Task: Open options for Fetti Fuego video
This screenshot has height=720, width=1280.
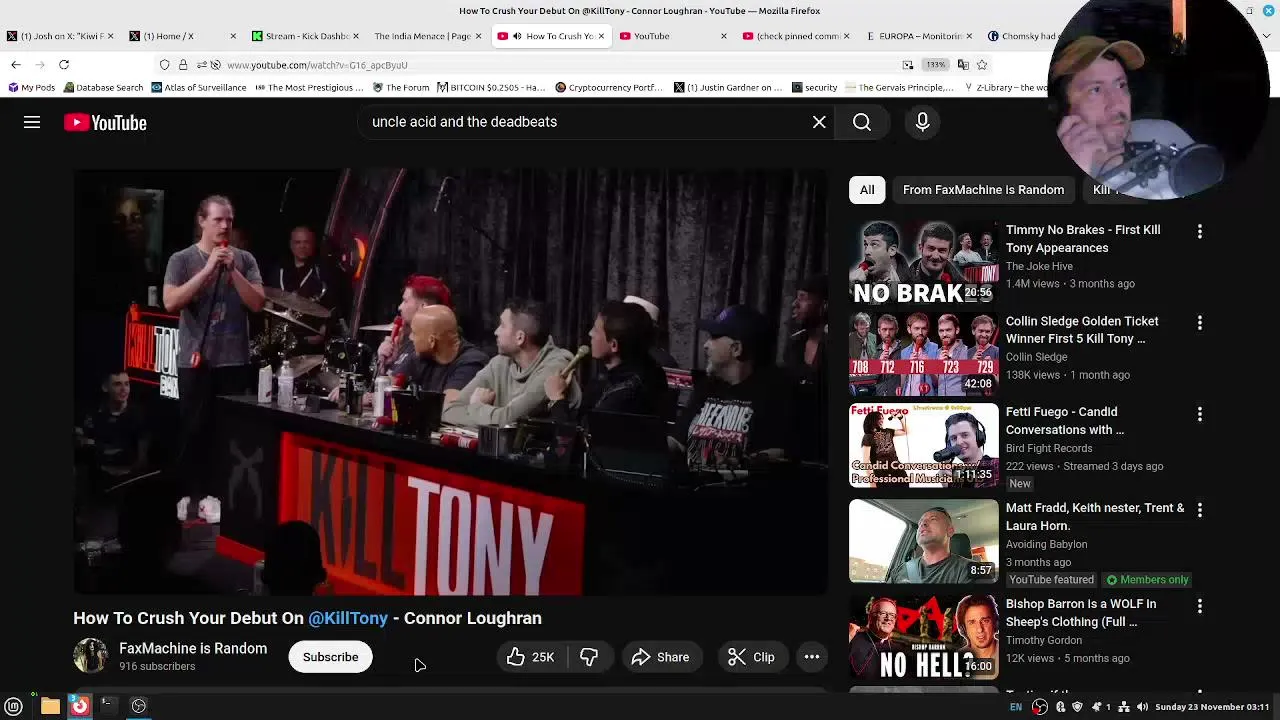Action: tap(1200, 414)
